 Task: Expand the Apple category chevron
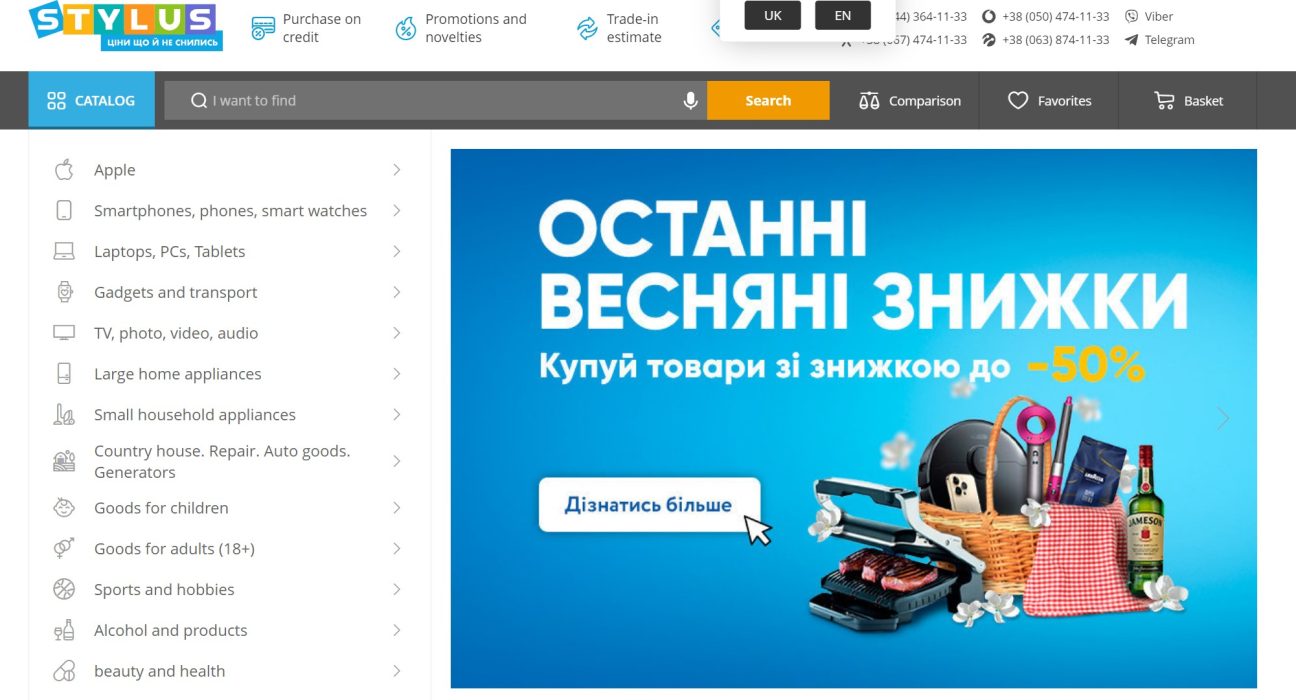click(397, 170)
